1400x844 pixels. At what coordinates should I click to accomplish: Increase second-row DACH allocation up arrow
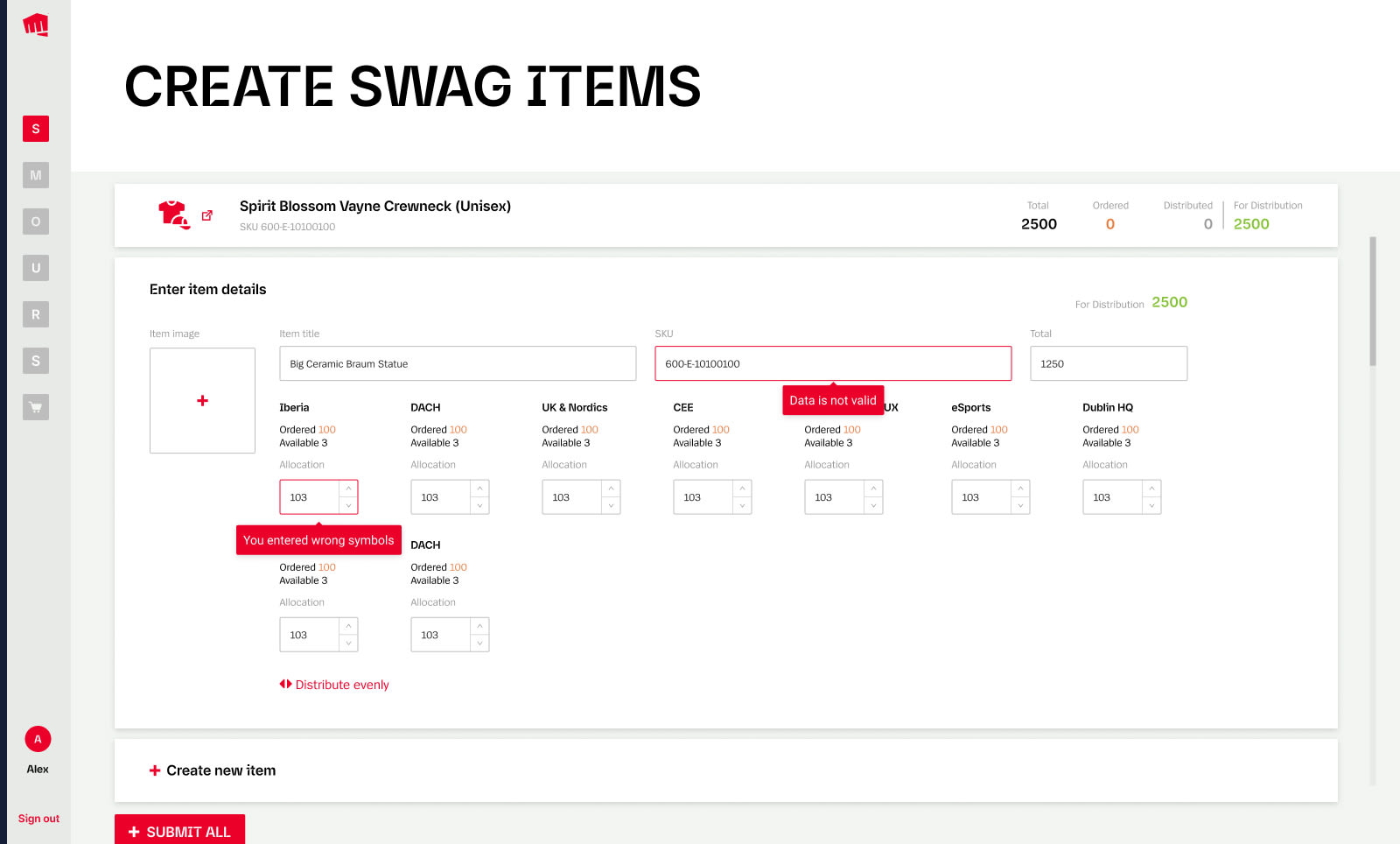pos(479,626)
